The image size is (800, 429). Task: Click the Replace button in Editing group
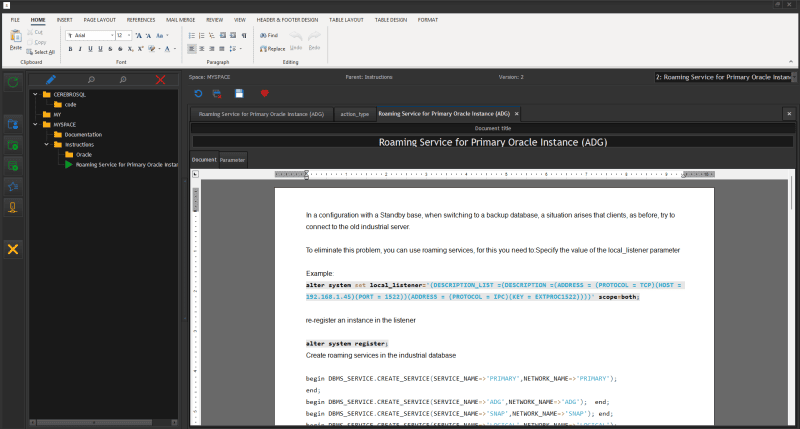pos(272,49)
